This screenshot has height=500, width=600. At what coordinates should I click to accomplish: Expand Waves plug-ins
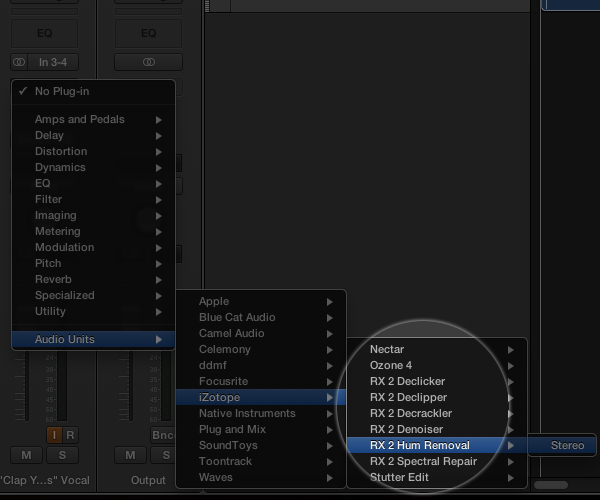(x=261, y=477)
